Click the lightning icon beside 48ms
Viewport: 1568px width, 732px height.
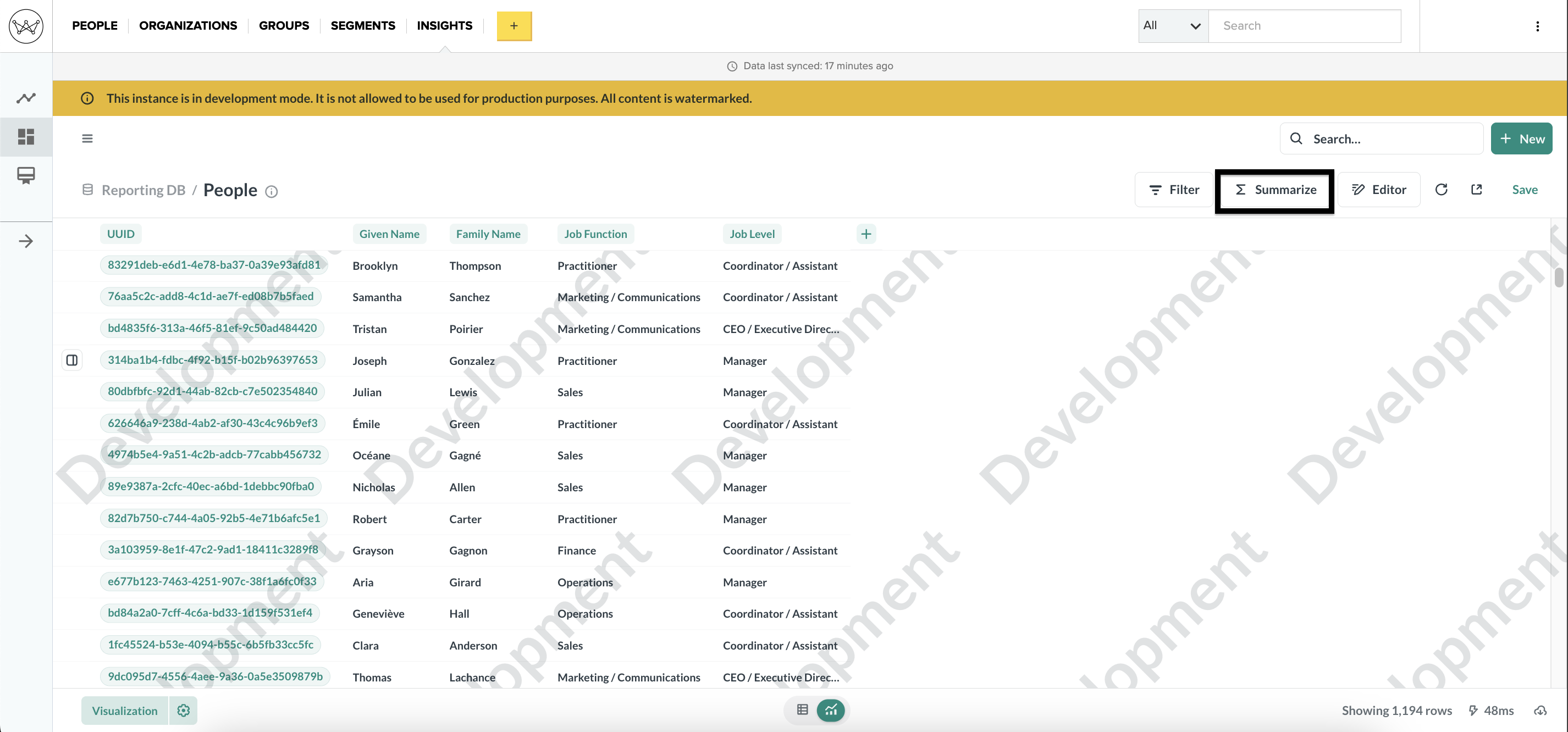(x=1473, y=711)
